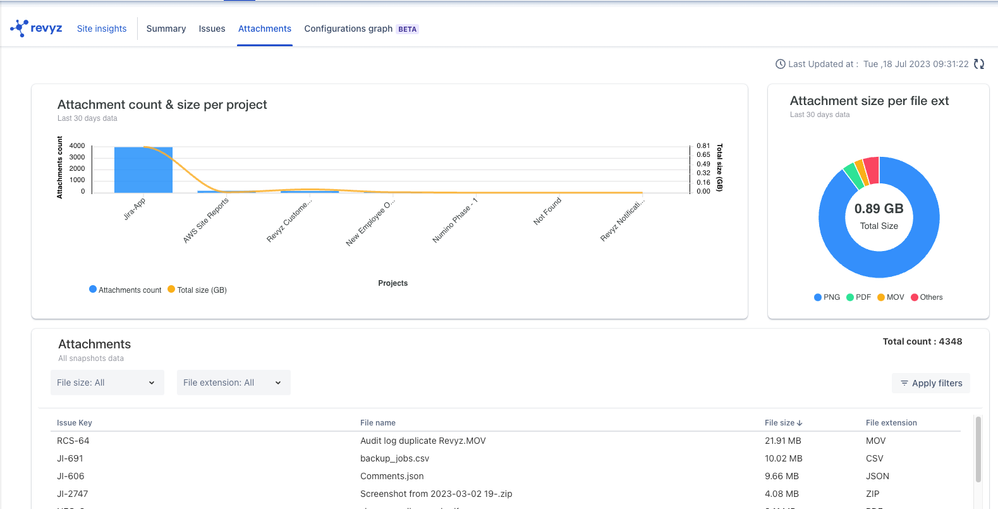
Task: Toggle the PNG legend entry
Action: [827, 297]
